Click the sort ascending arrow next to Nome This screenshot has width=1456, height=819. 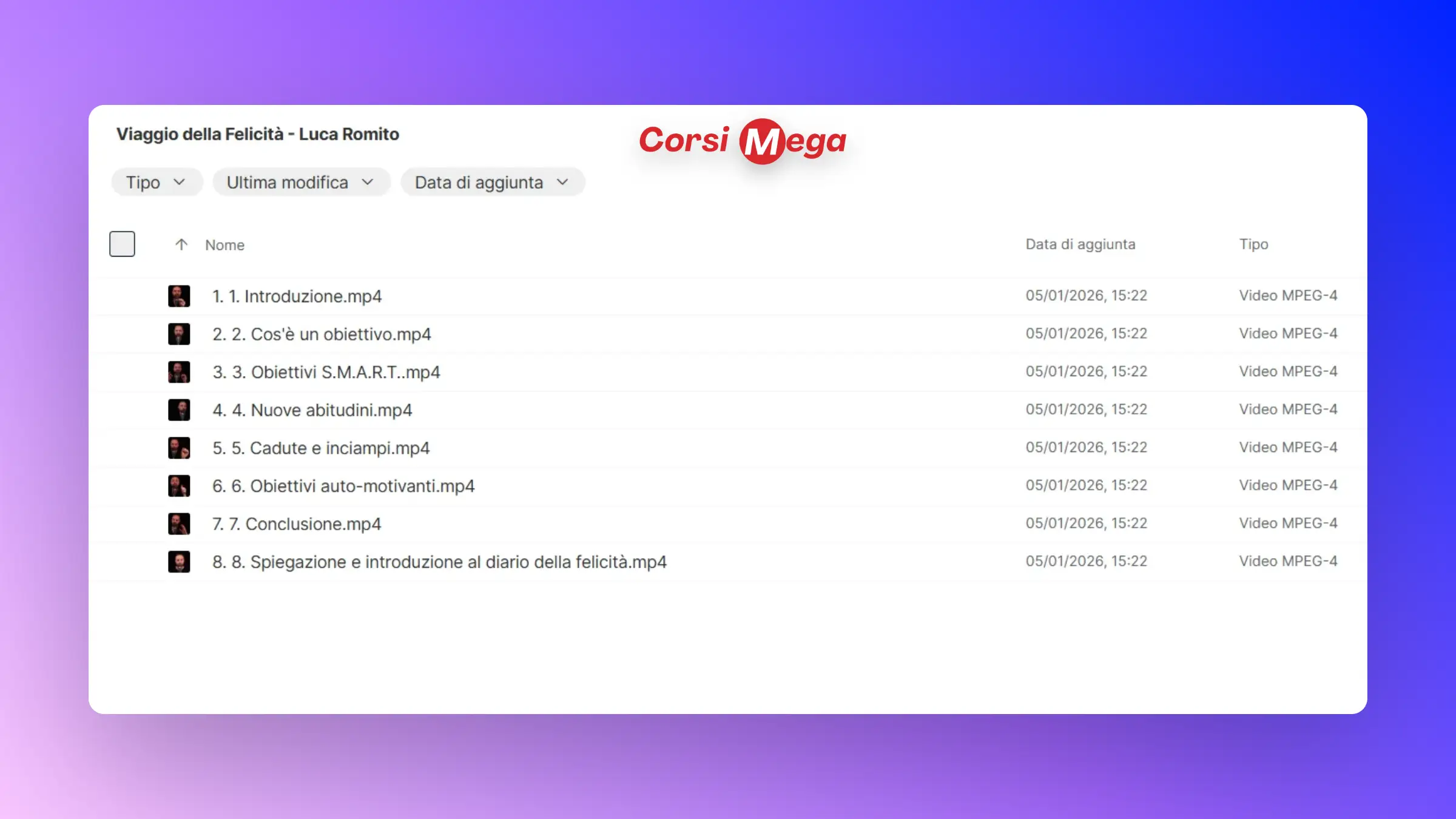click(x=181, y=244)
